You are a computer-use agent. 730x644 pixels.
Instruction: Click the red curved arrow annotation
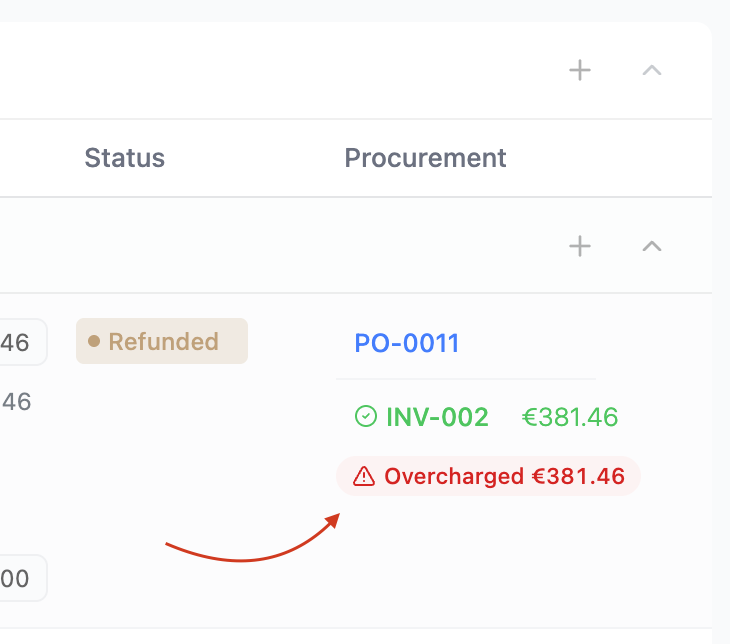253,538
